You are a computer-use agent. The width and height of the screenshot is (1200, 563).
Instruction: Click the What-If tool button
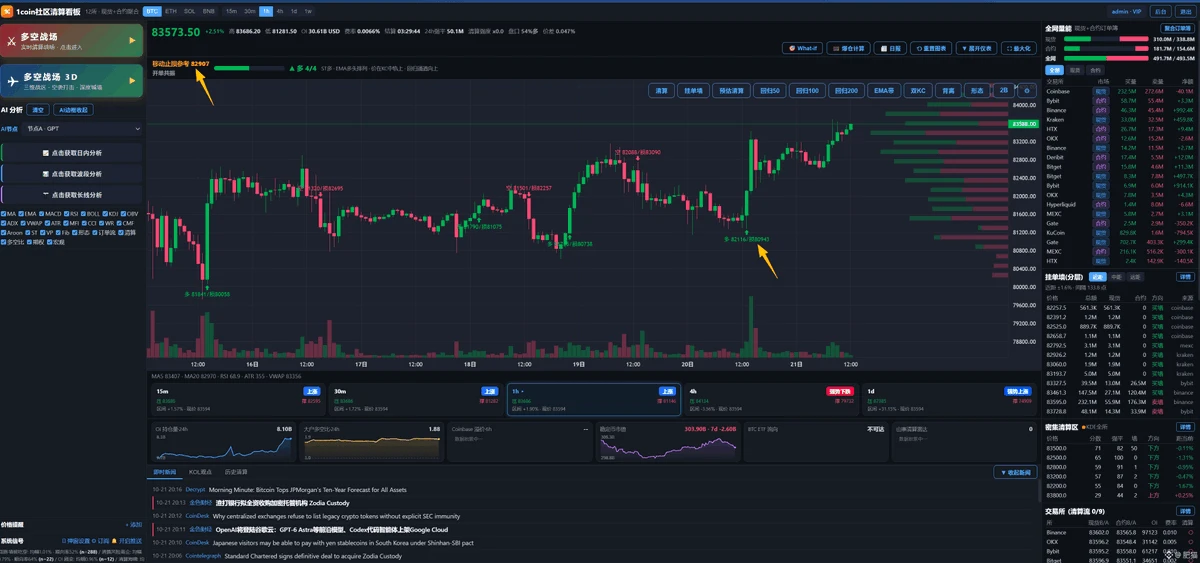pyautogui.click(x=802, y=48)
